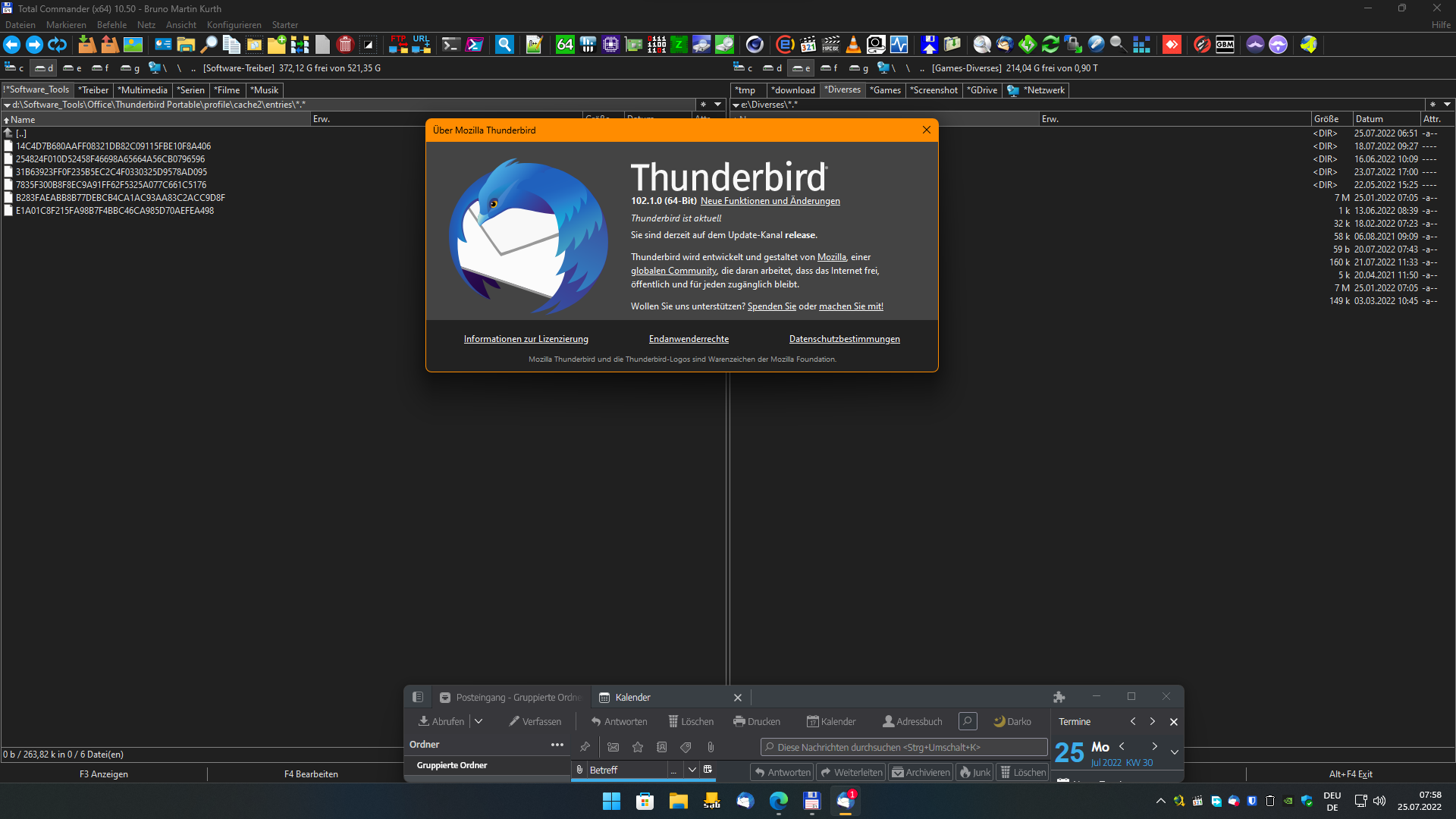Screen dimensions: 1456x819
Task: Click the refresh arrows toolbar icon
Action: [58, 45]
